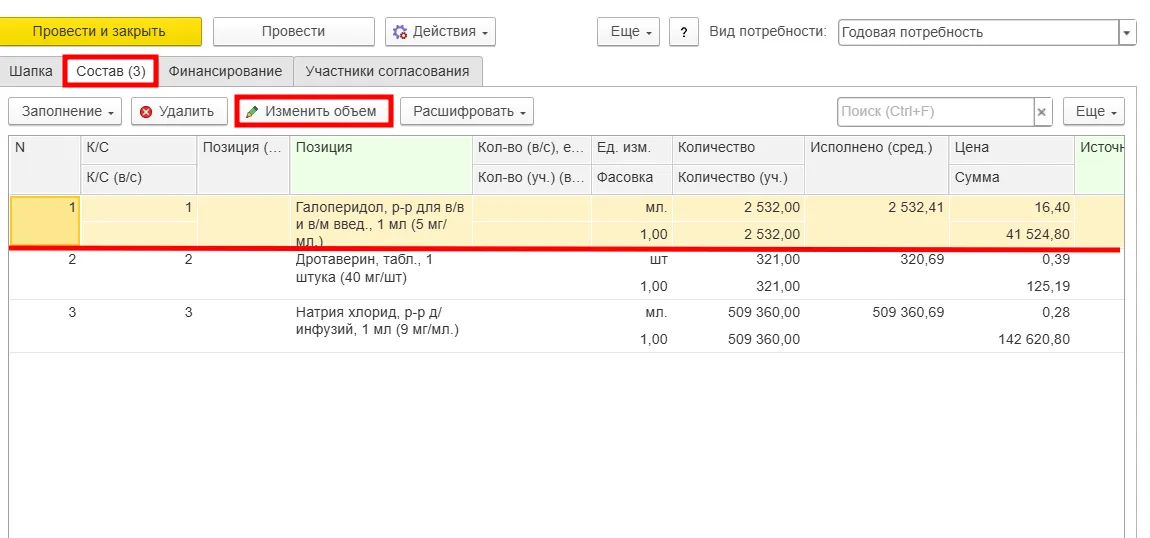Click the Исполнено (сред.) column header
This screenshot has width=1150, height=538.
pyautogui.click(x=876, y=163)
